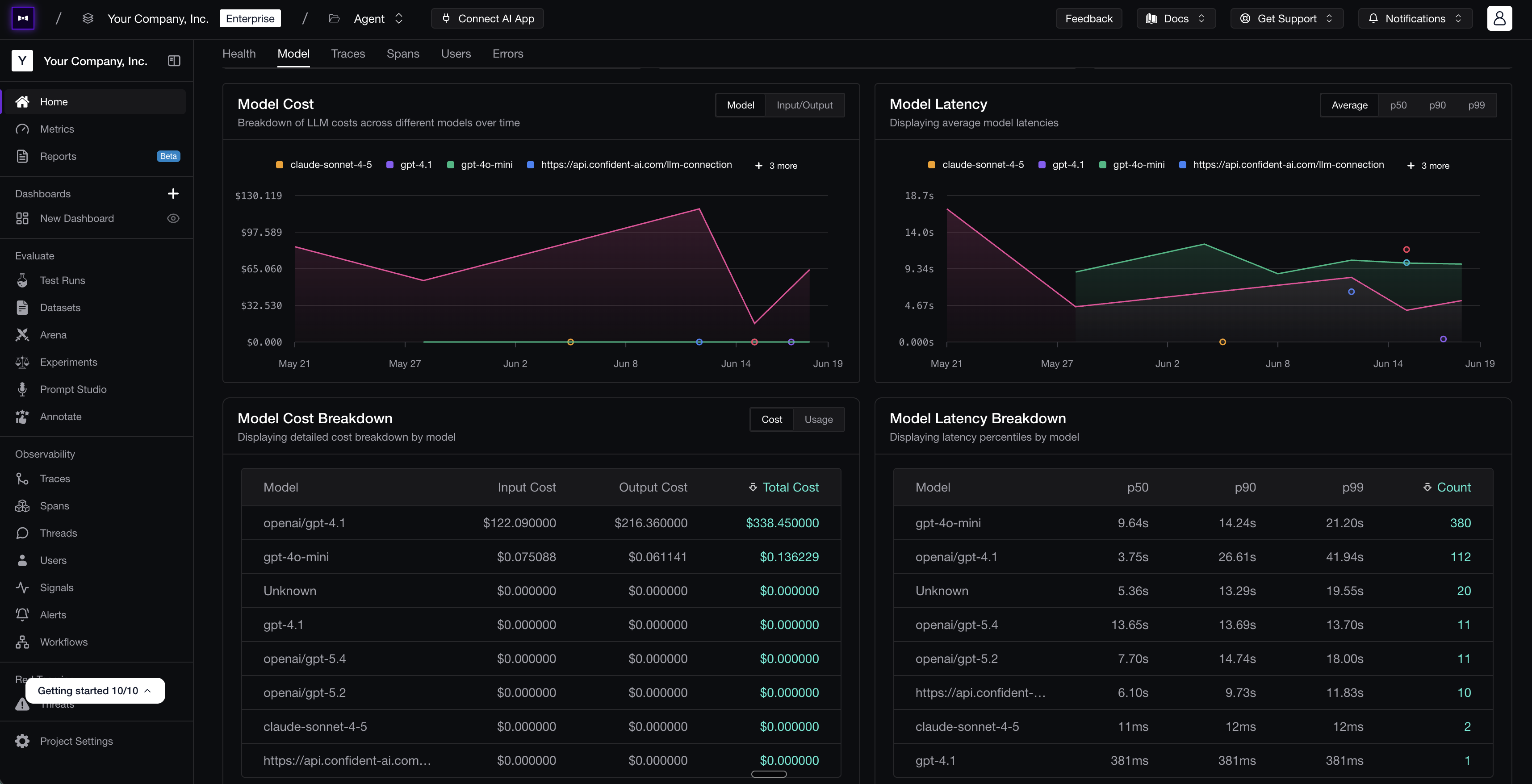The width and height of the screenshot is (1532, 784).
Task: Toggle claude-sonnet-4-5 swatch in Model Cost legend
Action: coord(280,165)
